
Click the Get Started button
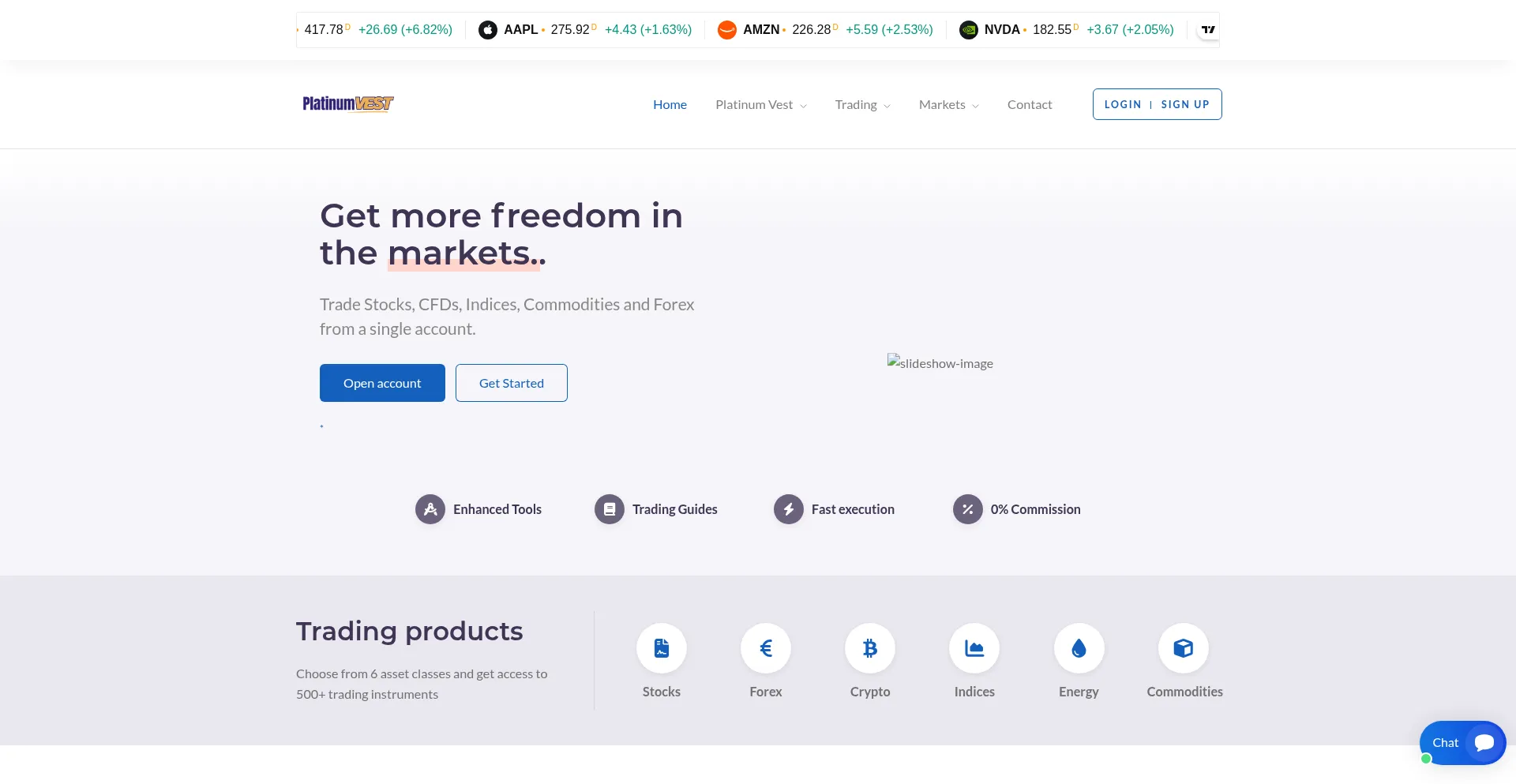pyautogui.click(x=511, y=383)
